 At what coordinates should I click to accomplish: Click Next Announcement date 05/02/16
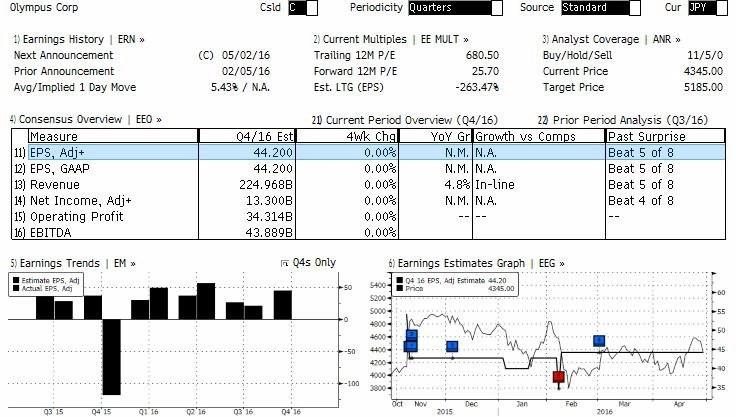click(x=246, y=55)
